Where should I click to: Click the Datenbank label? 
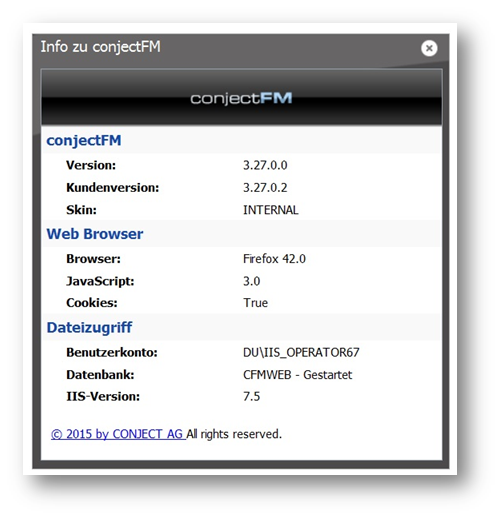tap(100, 375)
